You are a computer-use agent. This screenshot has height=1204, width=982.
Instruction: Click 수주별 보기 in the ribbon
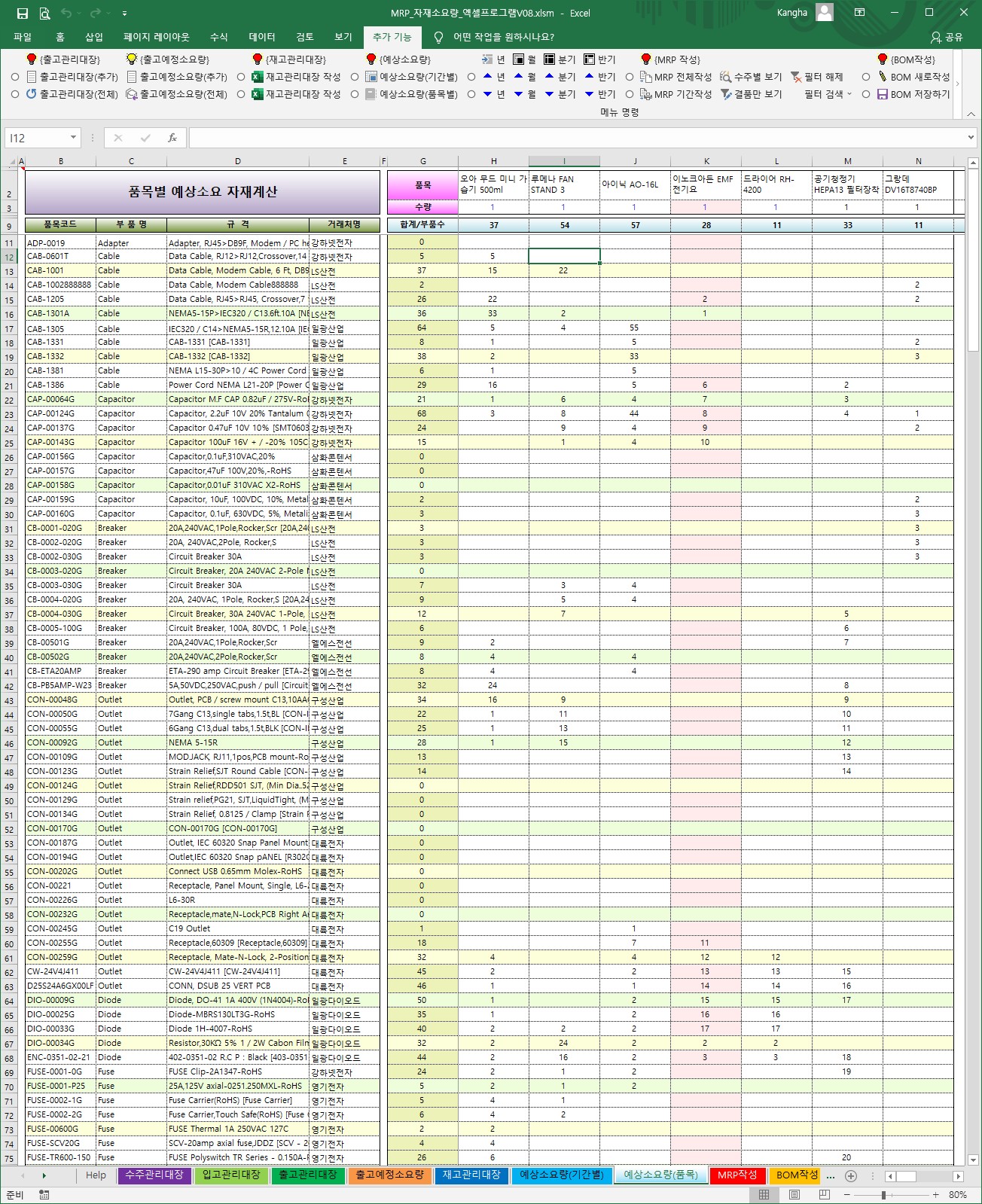tap(751, 77)
